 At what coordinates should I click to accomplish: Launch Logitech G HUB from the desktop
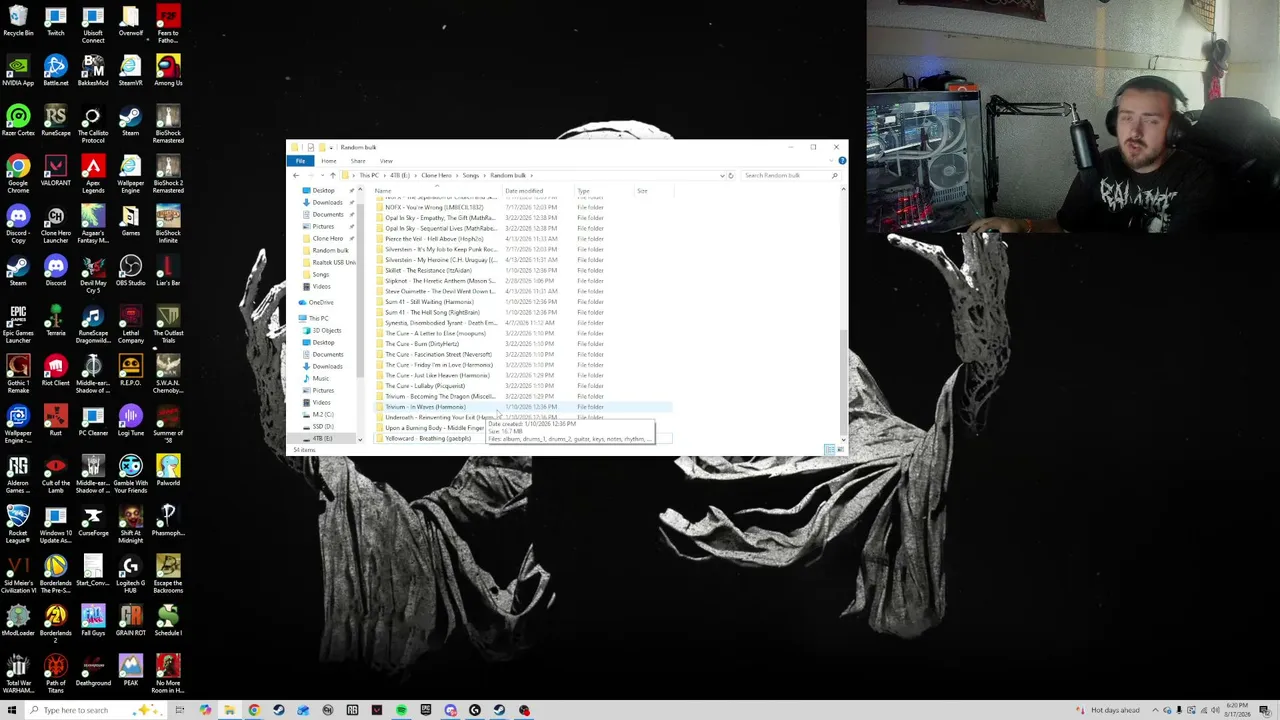[130, 574]
